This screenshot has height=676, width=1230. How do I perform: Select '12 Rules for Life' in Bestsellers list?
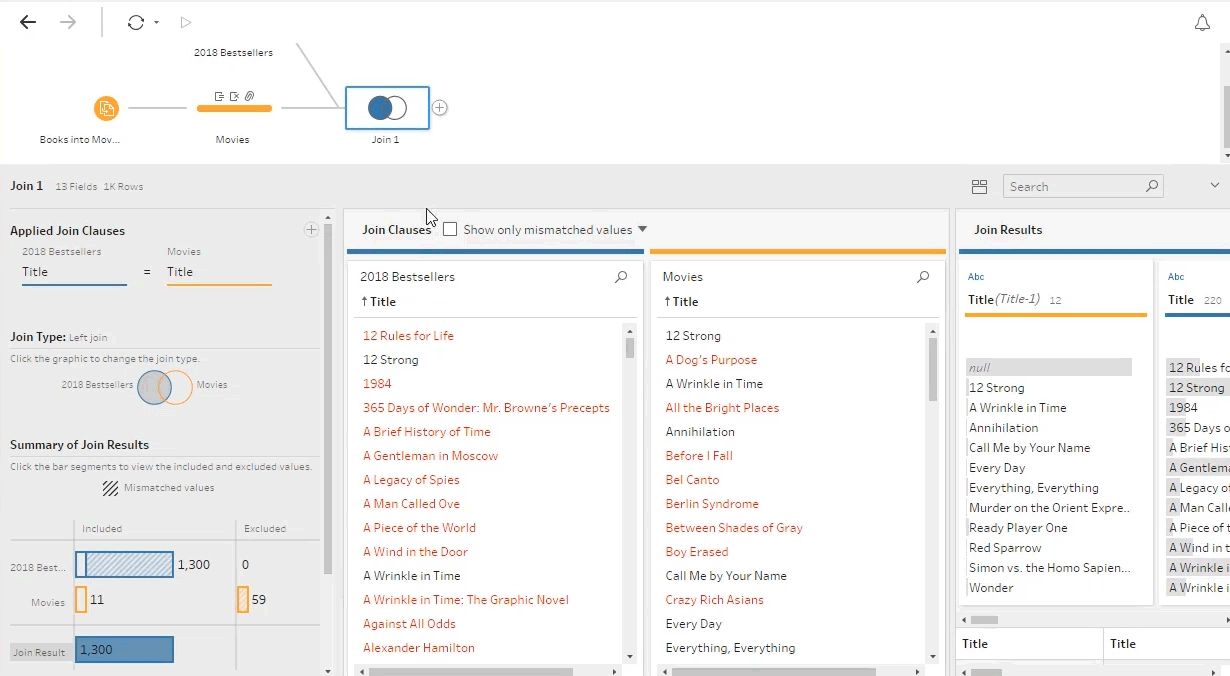coord(408,336)
